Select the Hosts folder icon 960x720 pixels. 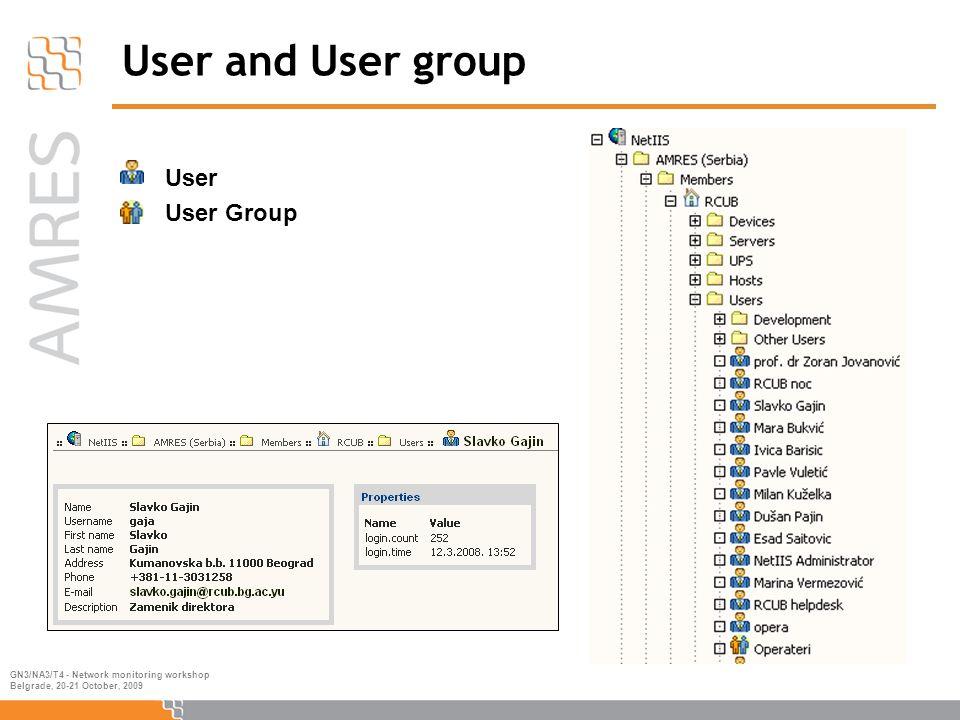click(x=714, y=280)
